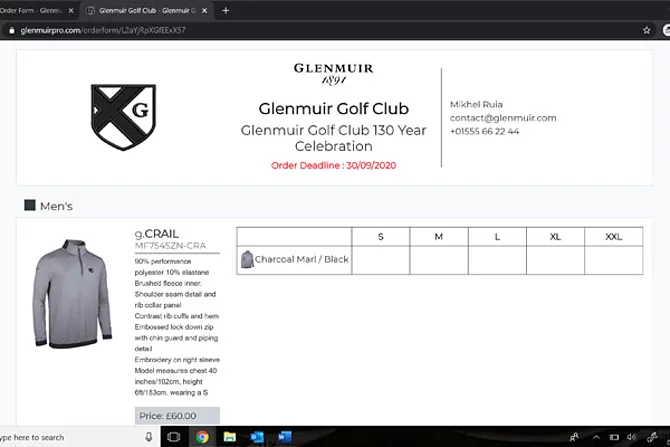670x447 pixels.
Task: Enter quantity in size S cell
Action: click(381, 260)
